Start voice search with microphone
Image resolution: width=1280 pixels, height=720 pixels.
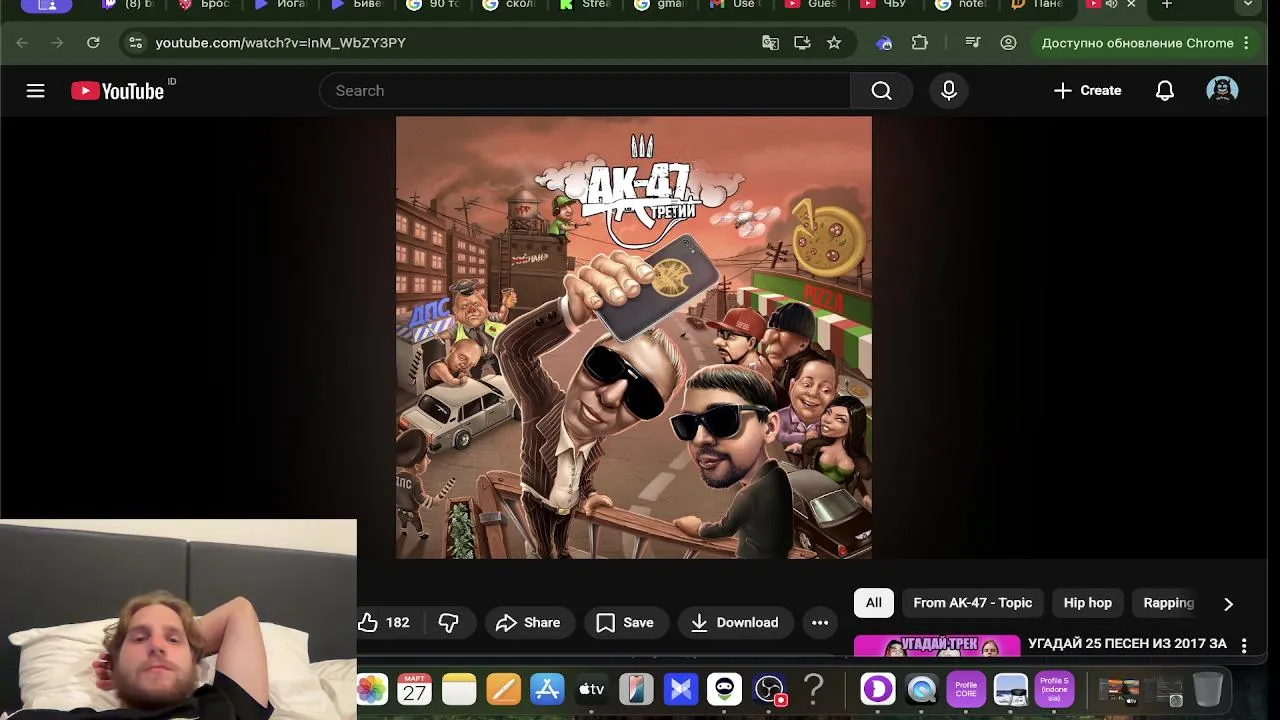click(x=949, y=91)
